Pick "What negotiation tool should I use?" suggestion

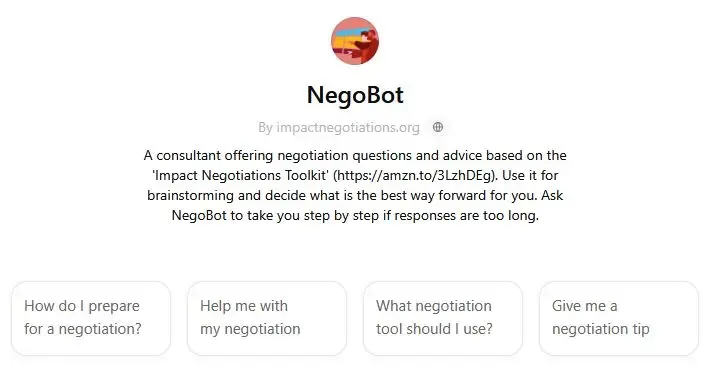point(443,318)
